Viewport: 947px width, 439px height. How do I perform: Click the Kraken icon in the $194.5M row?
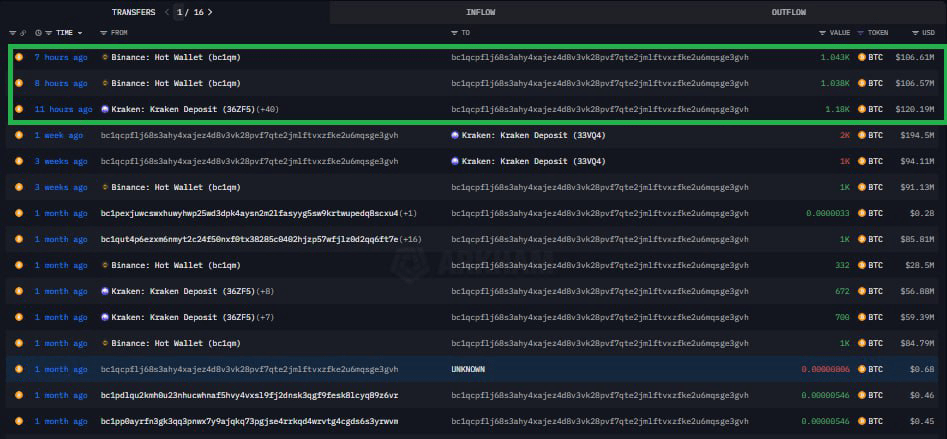[455, 135]
